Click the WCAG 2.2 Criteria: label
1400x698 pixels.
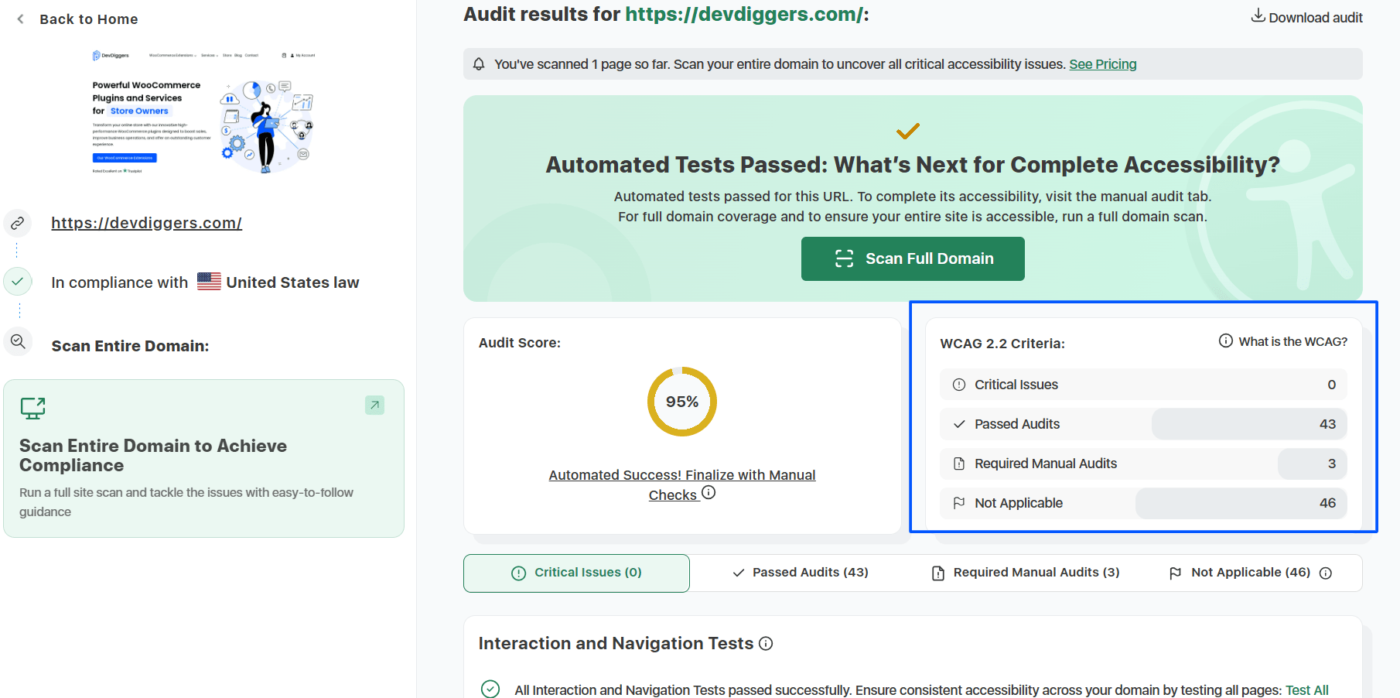[x=1002, y=343]
